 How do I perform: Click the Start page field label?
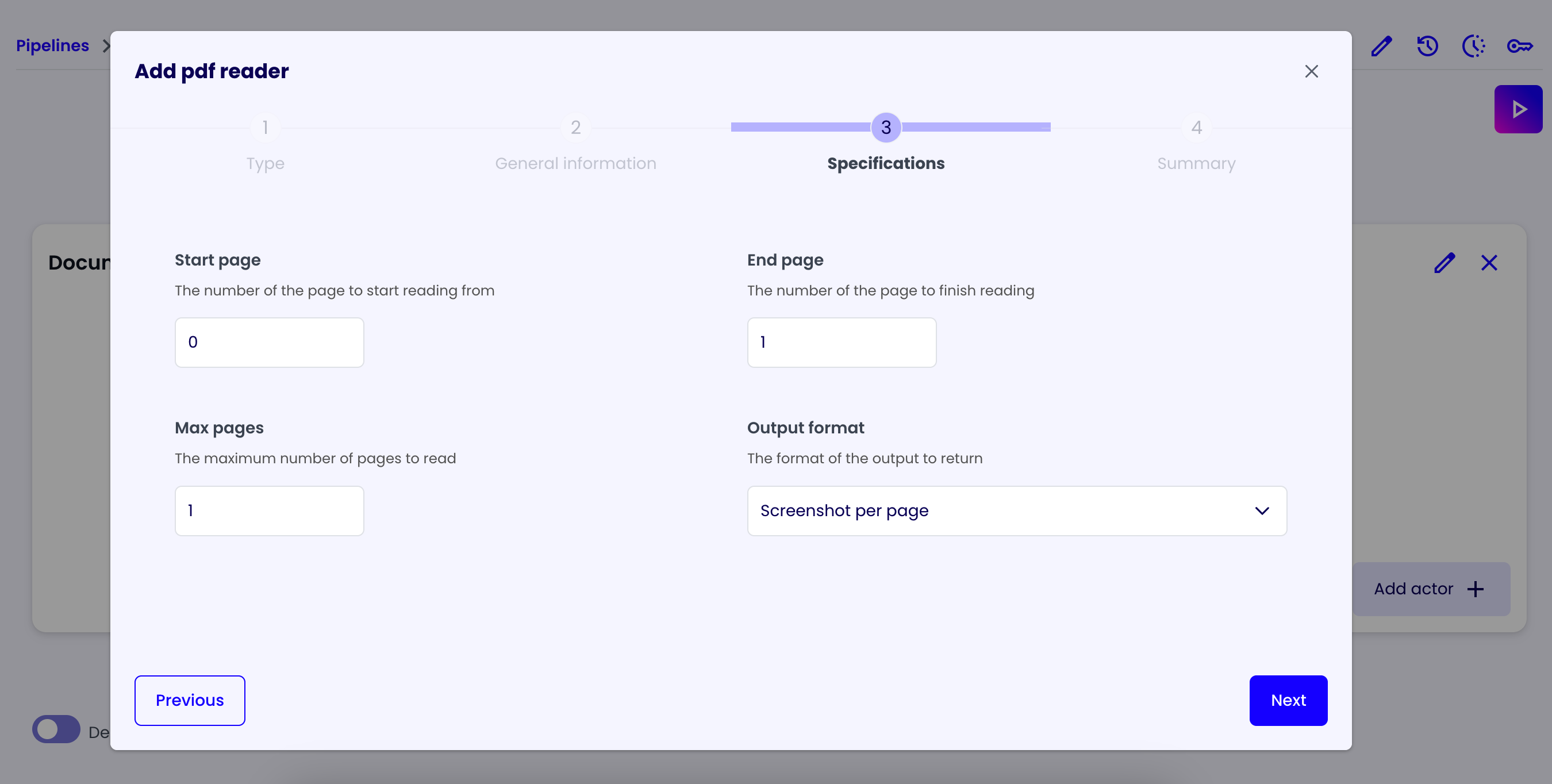click(x=217, y=260)
